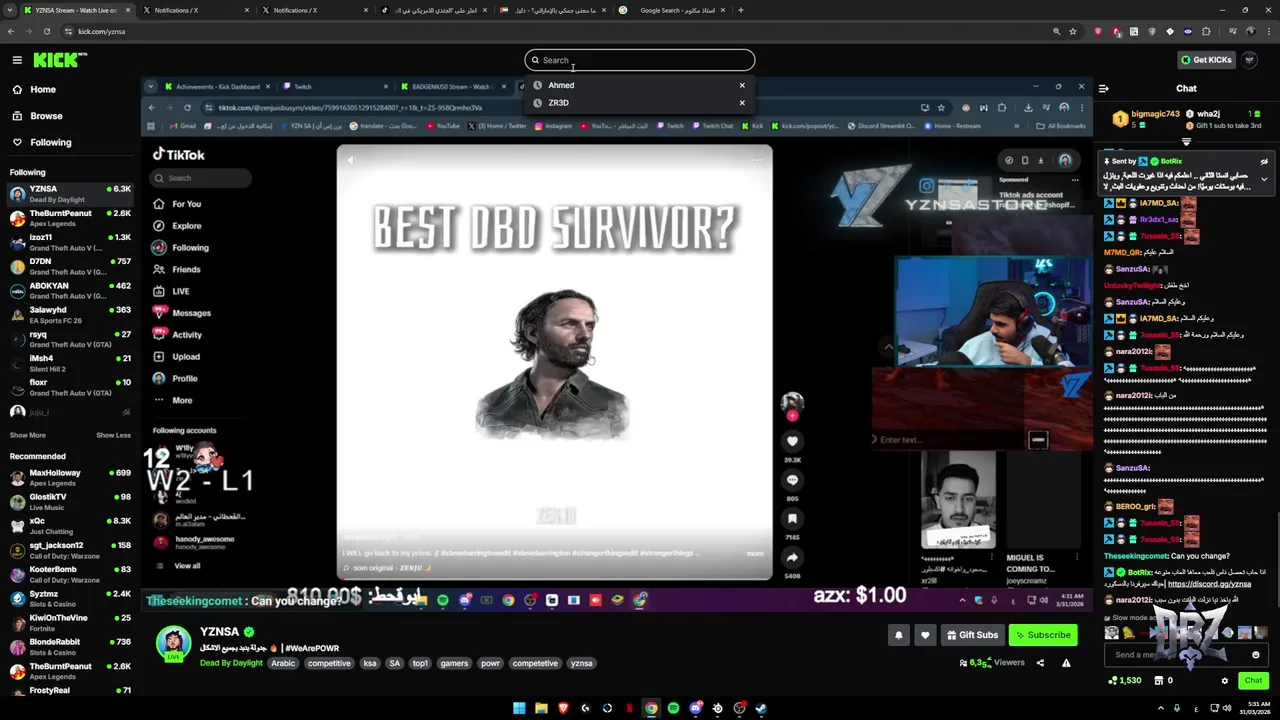Unpin the BotRix pinned message icon

tap(1264, 161)
